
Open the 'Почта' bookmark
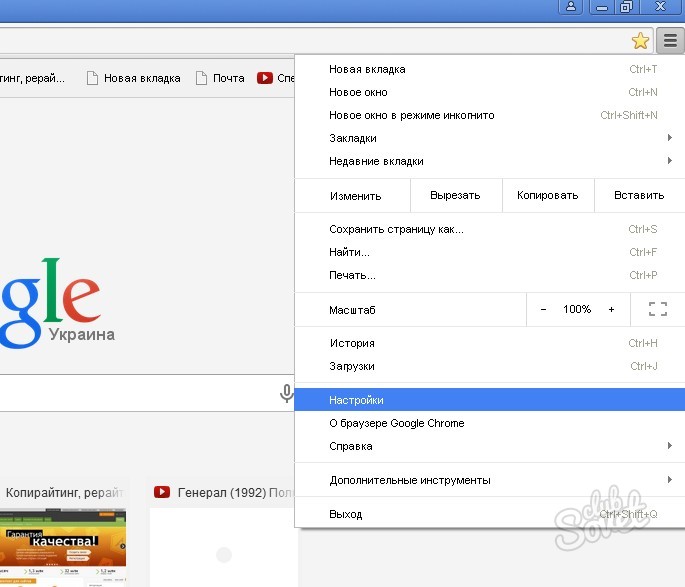coord(220,78)
